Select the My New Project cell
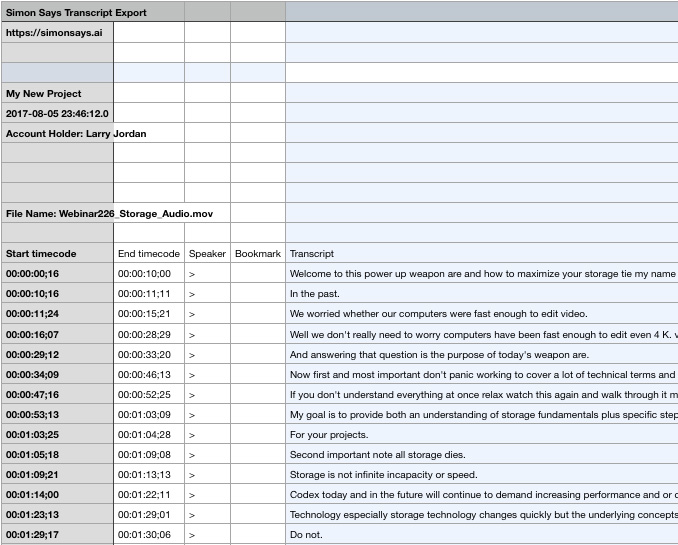The image size is (678, 545). tap(58, 93)
